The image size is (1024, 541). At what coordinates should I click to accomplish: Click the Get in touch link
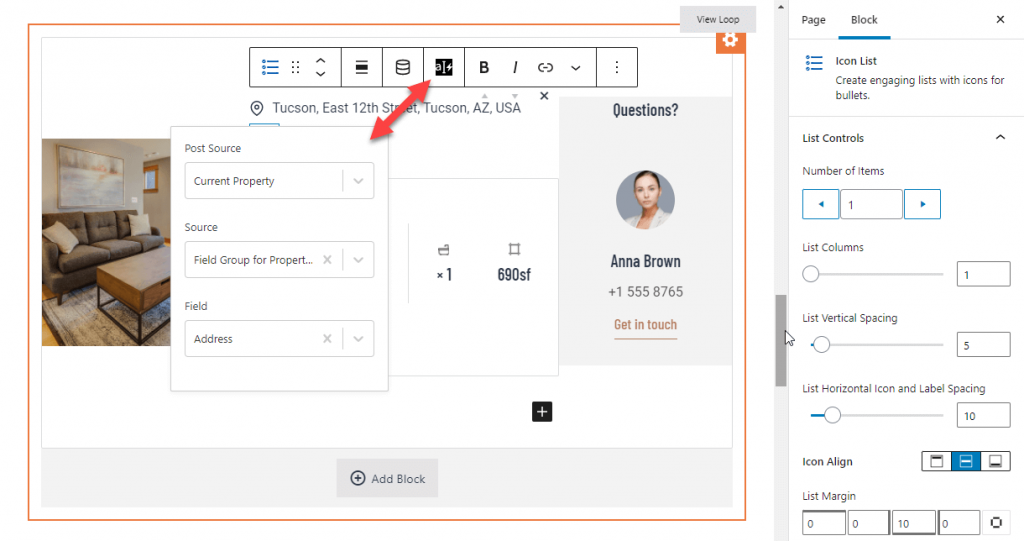pyautogui.click(x=645, y=325)
